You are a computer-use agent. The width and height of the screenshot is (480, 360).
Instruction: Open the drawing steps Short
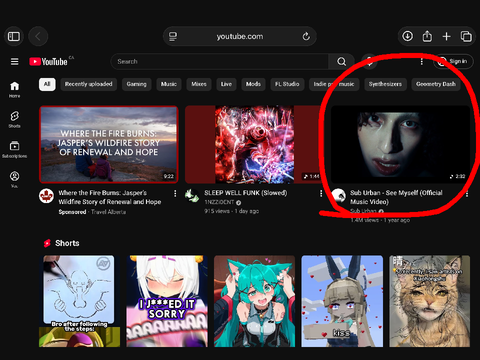[x=79, y=301]
